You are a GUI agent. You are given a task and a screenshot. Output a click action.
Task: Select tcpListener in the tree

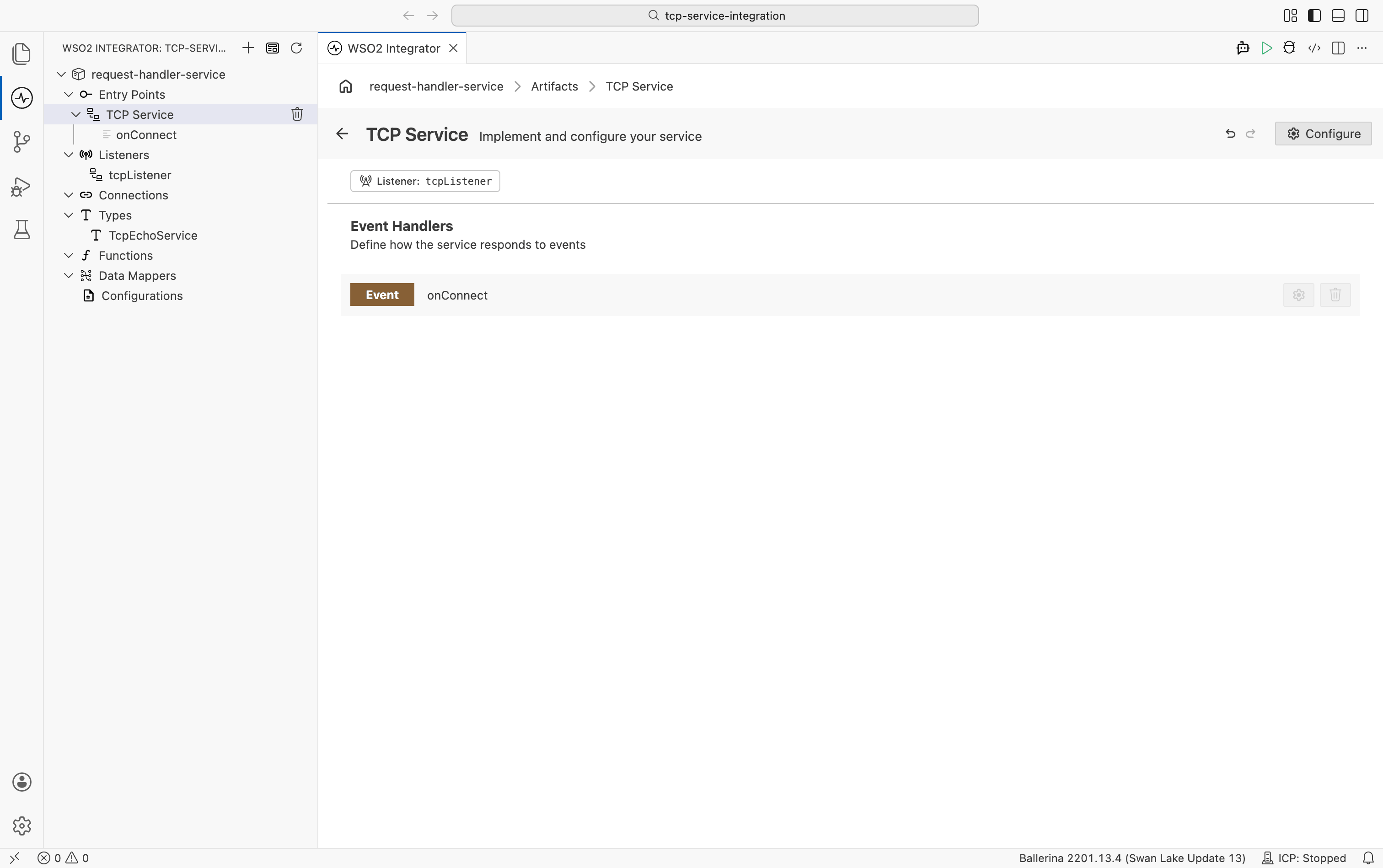[140, 175]
